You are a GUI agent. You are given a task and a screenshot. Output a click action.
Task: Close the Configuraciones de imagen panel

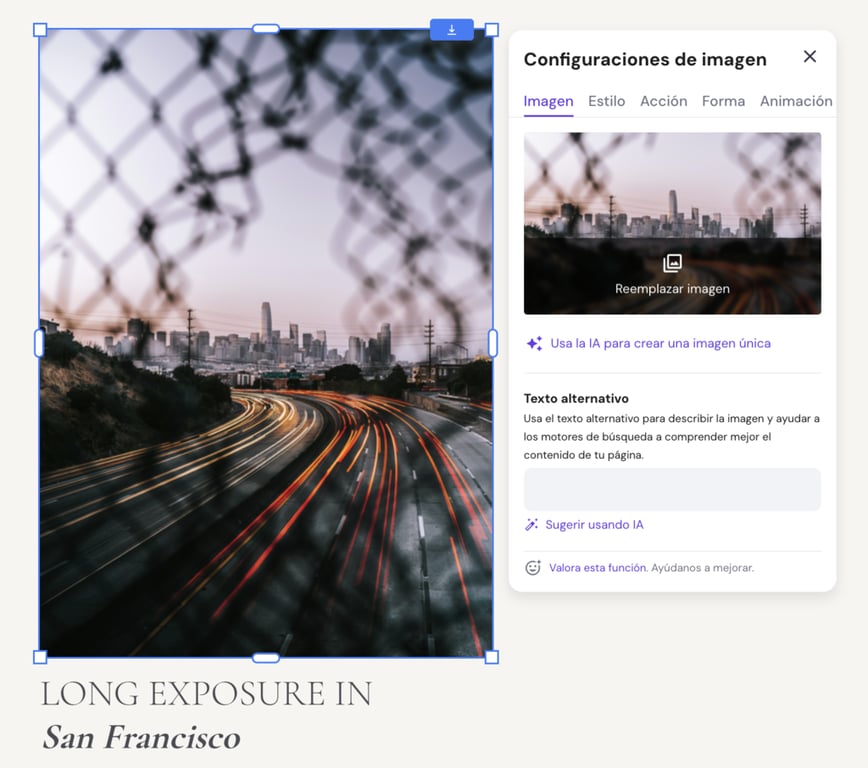(810, 56)
